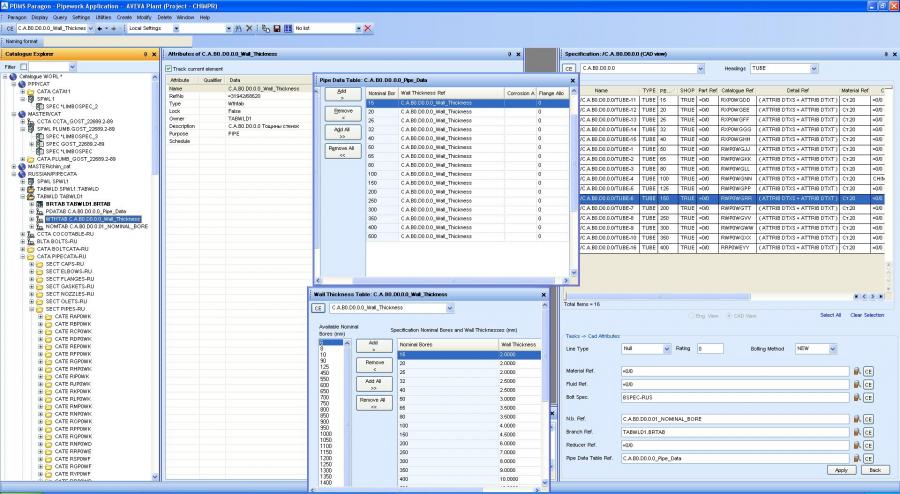Screen dimensions: 900x494
Task: Click the red X delete list icon
Action: click(368, 28)
